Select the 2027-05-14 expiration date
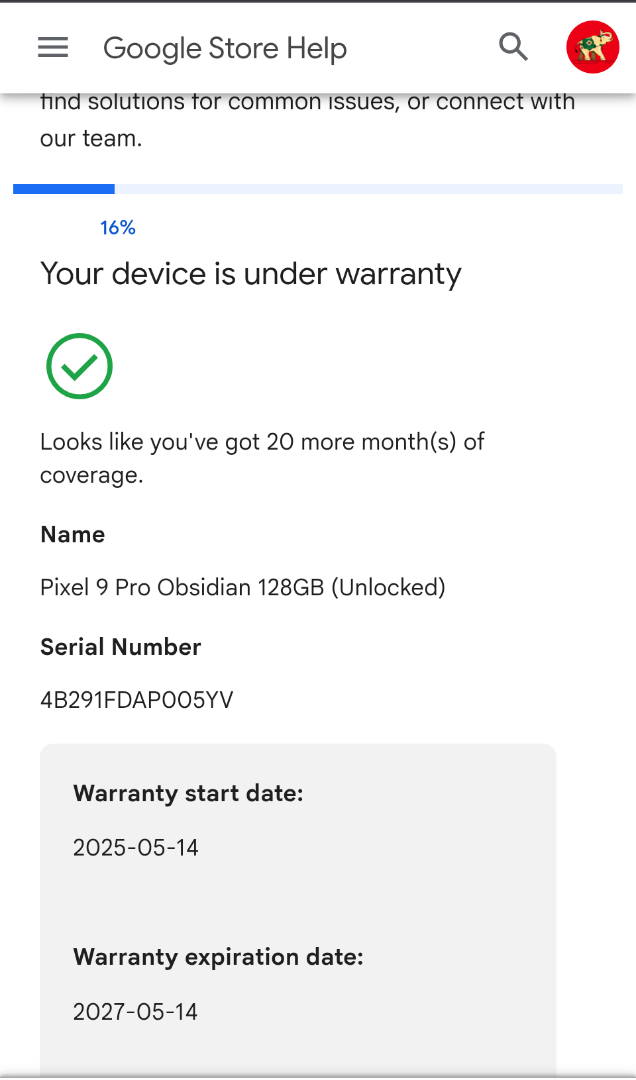The width and height of the screenshot is (636, 1080). coord(136,1012)
